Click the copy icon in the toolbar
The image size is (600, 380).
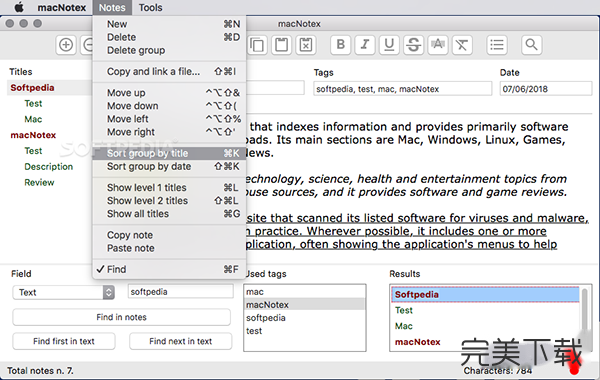click(256, 45)
